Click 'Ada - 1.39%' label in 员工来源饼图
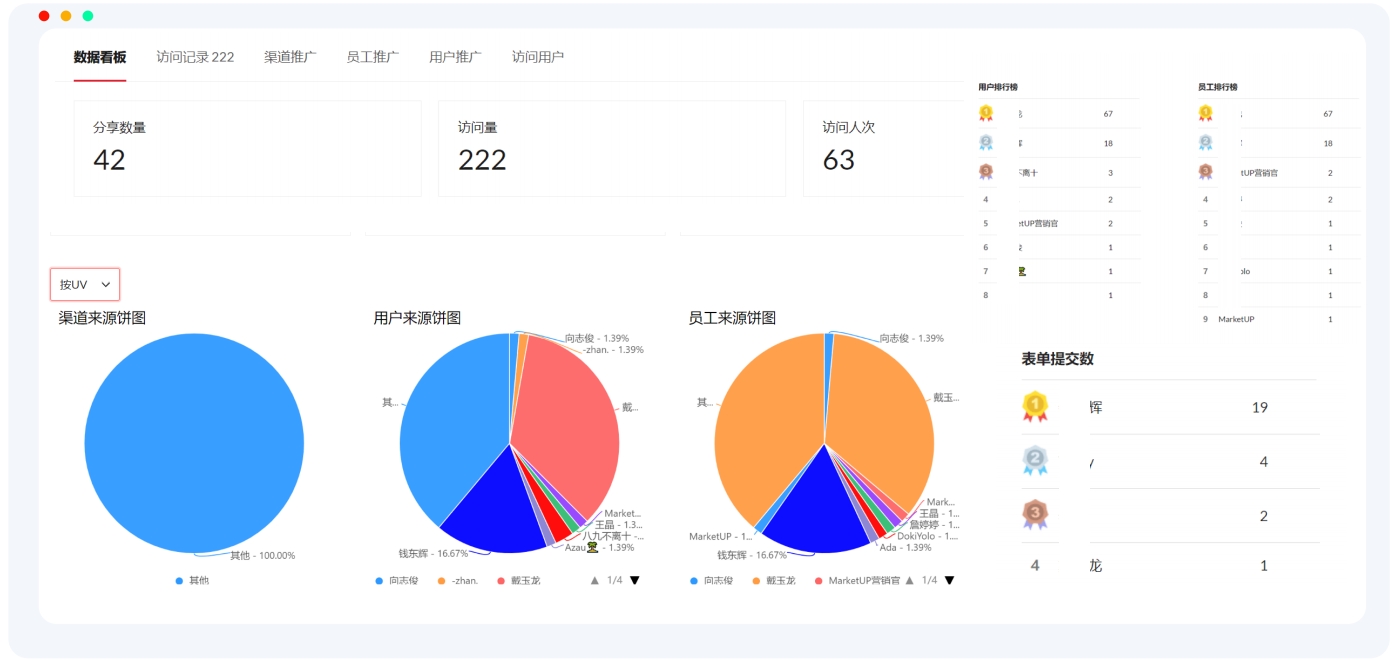Viewport: 1393px width, 660px height. (x=905, y=547)
